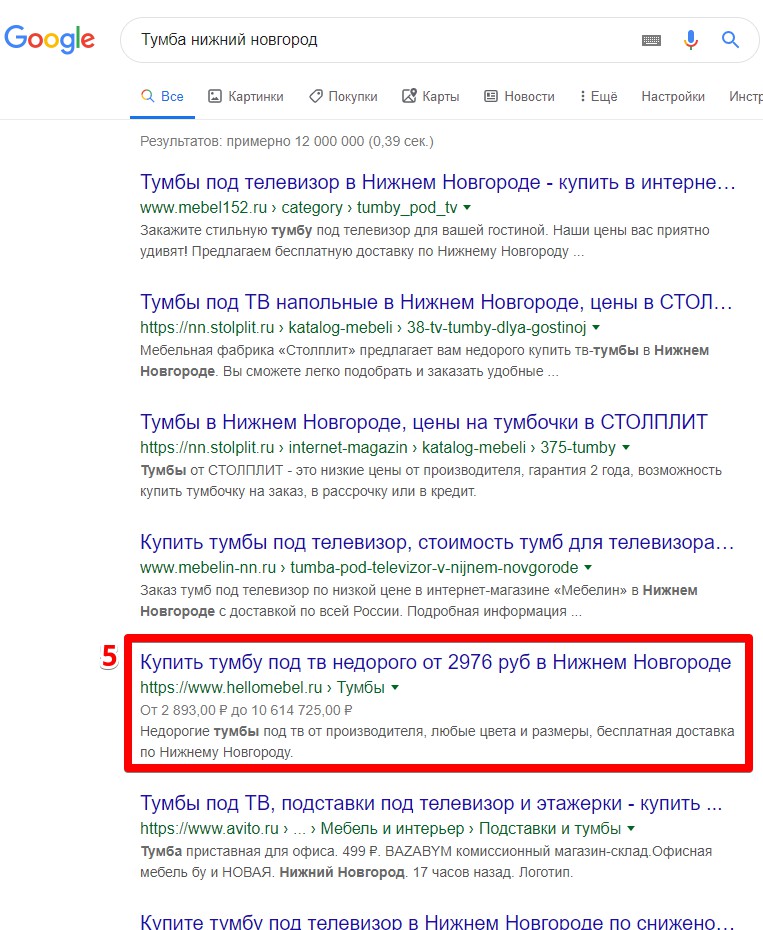This screenshot has height=930, width=763.
Task: Expand arrow after 38-tv-tumby-dlya-gostinoj URL
Action: coord(596,327)
